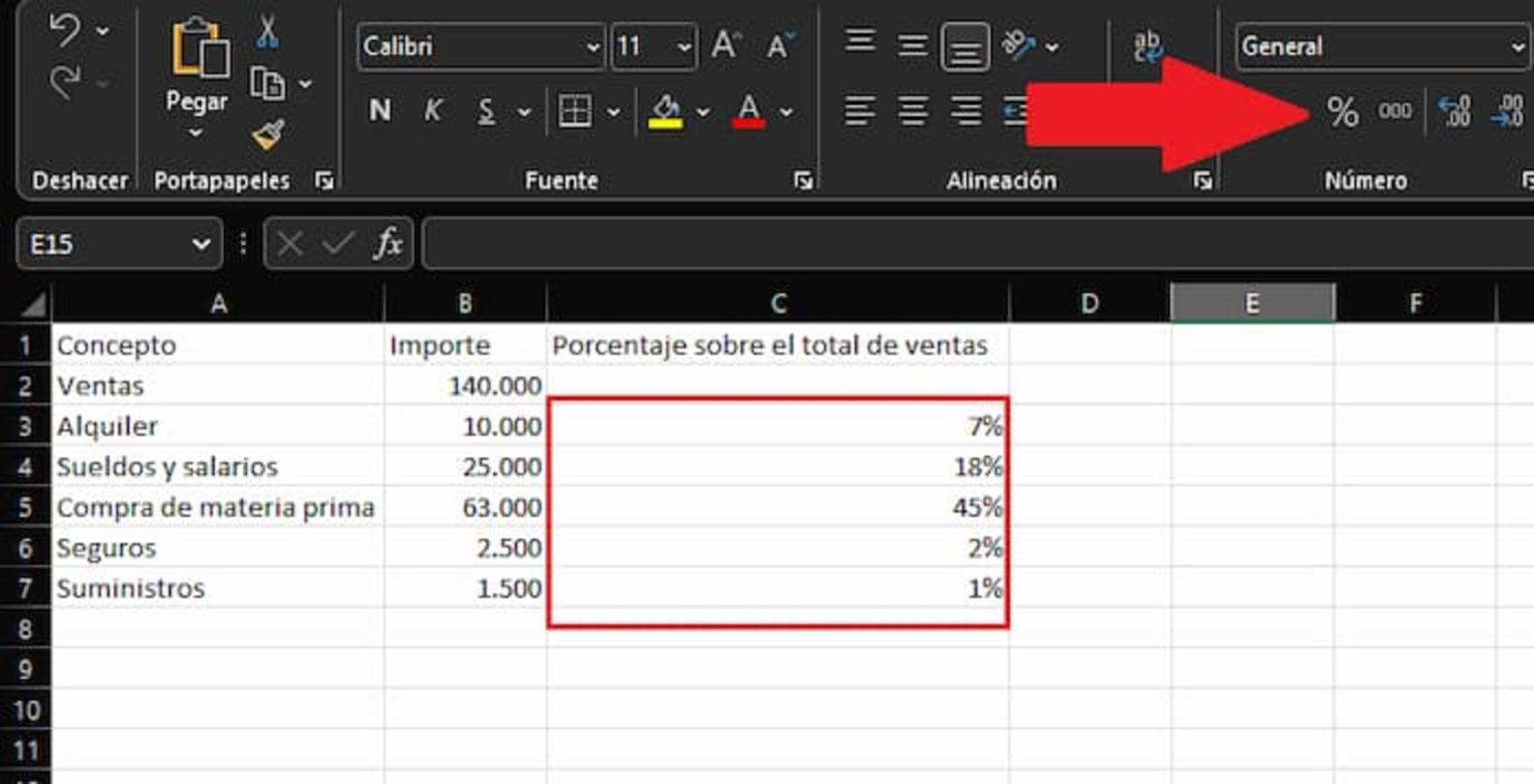The image size is (1534, 784).
Task: Expand the orientation options dropdown arrow
Action: click(1052, 46)
